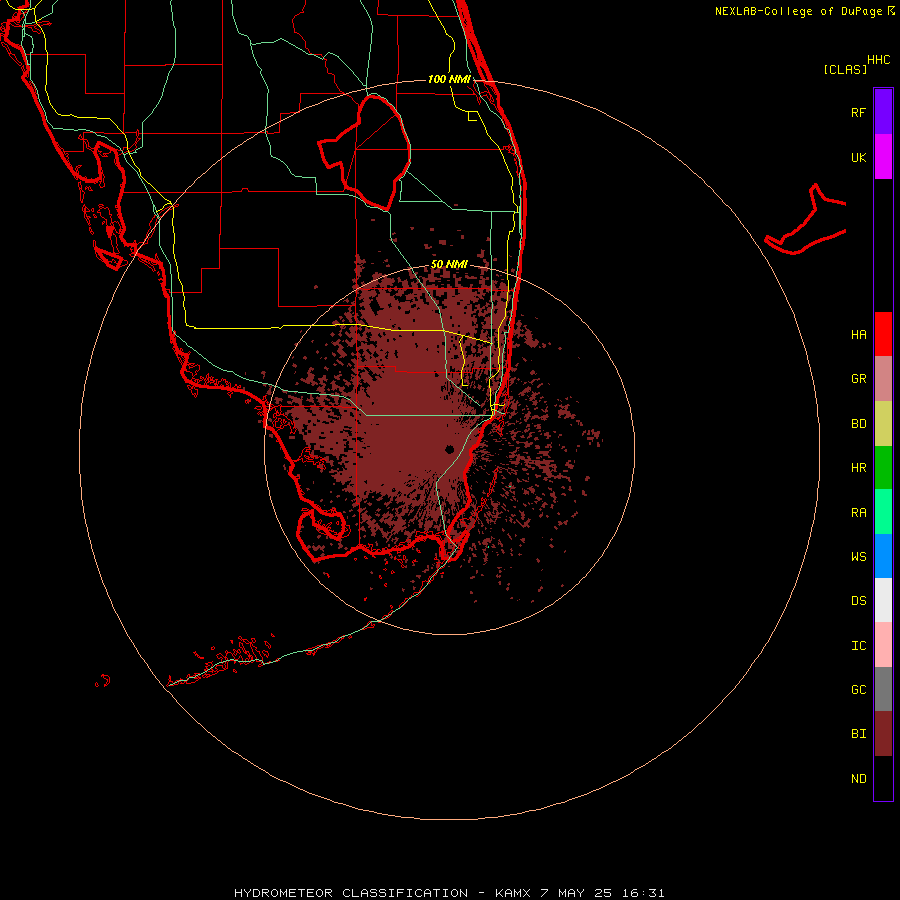Viewport: 900px width, 900px height.
Task: Click the 'HA' legend label
Action: 858,334
